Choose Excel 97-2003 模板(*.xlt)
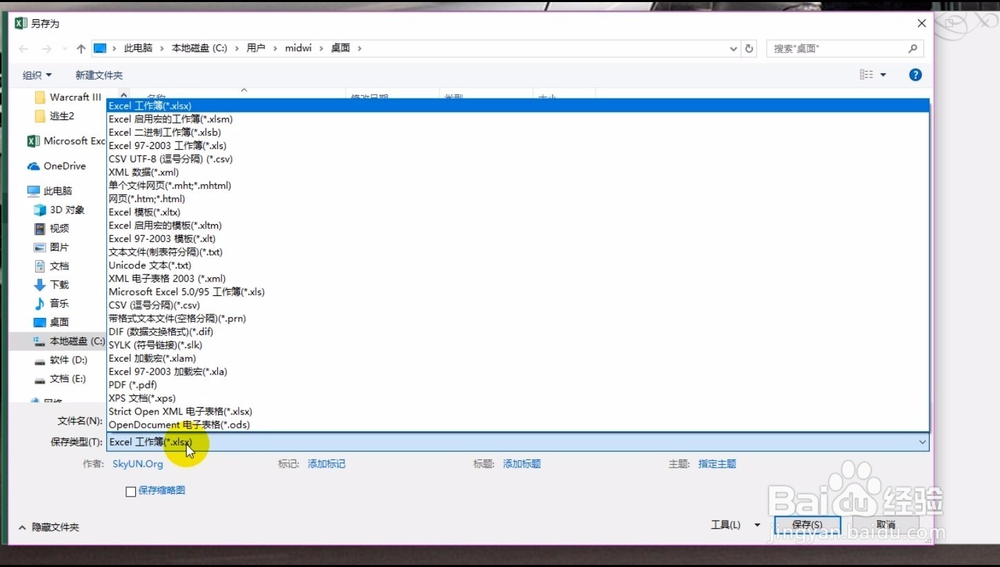The image size is (1000, 567). pos(517,239)
